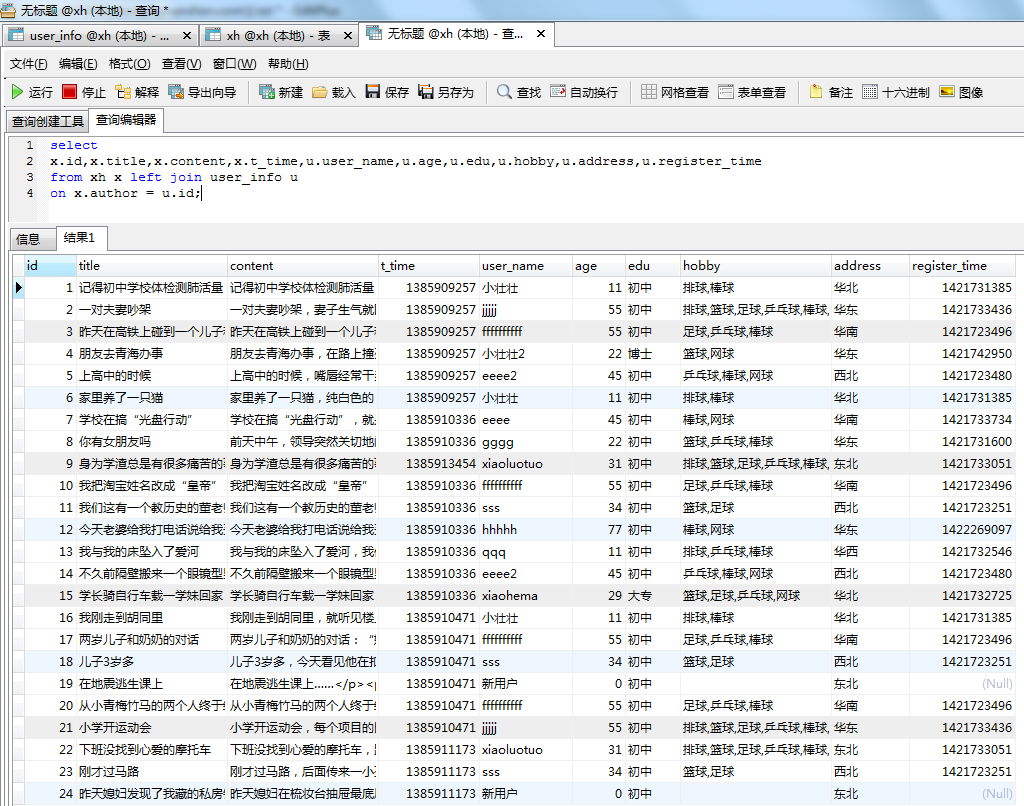Switch to the xh @xh table tab
Screen dimensions: 1024x806
[x=279, y=35]
